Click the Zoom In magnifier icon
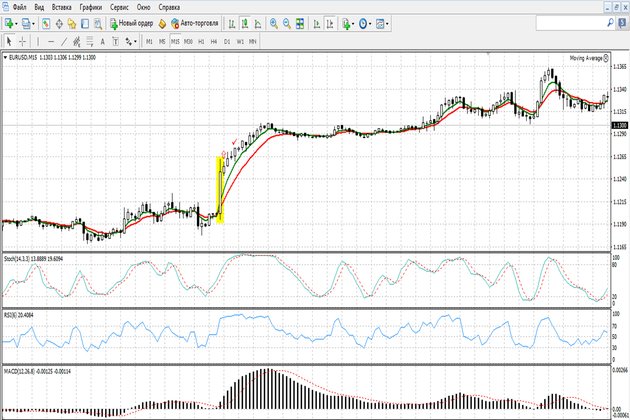Image resolution: width=630 pixels, height=420 pixels. point(274,22)
